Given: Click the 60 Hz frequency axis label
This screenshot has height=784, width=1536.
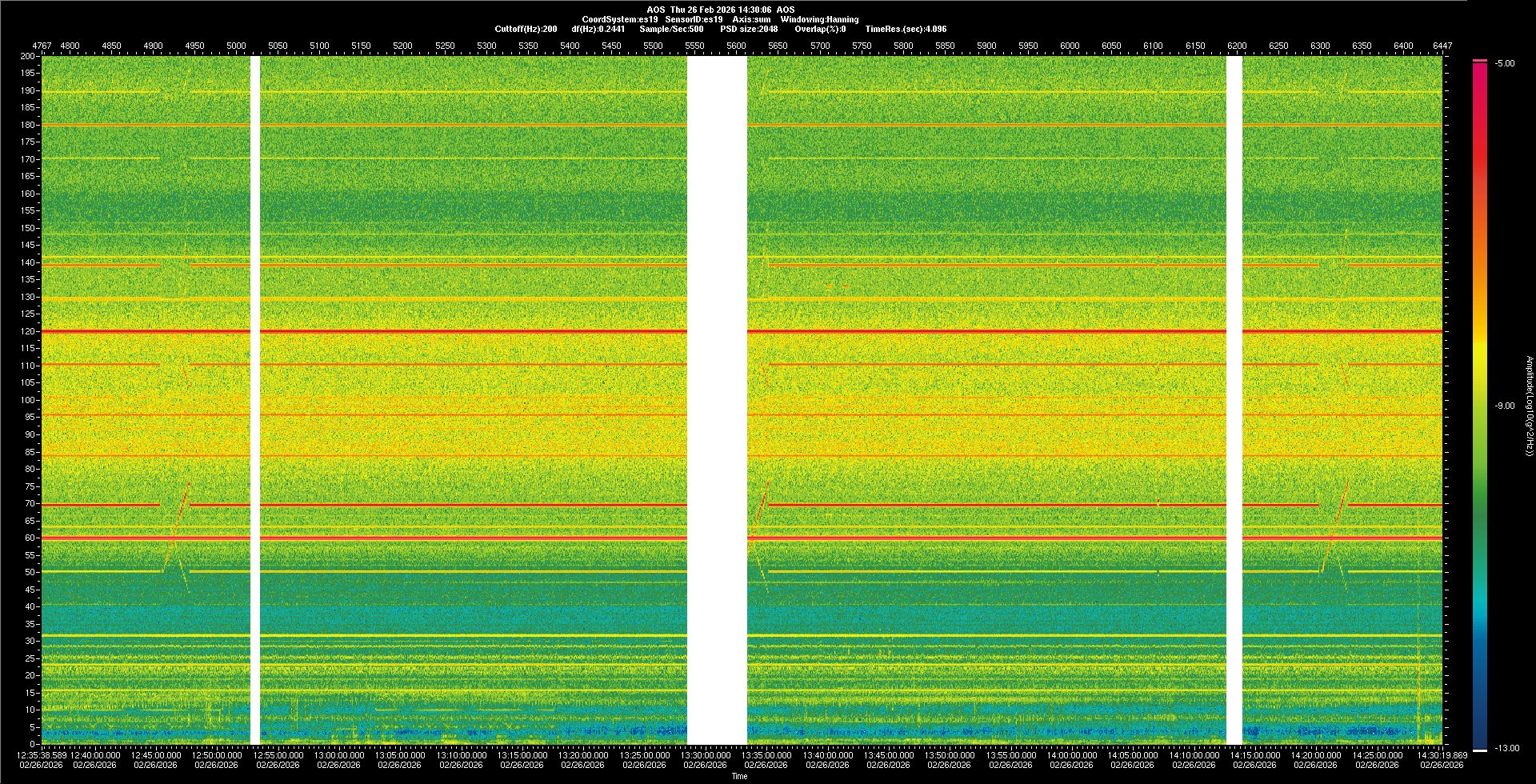Looking at the screenshot, I should click(30, 538).
